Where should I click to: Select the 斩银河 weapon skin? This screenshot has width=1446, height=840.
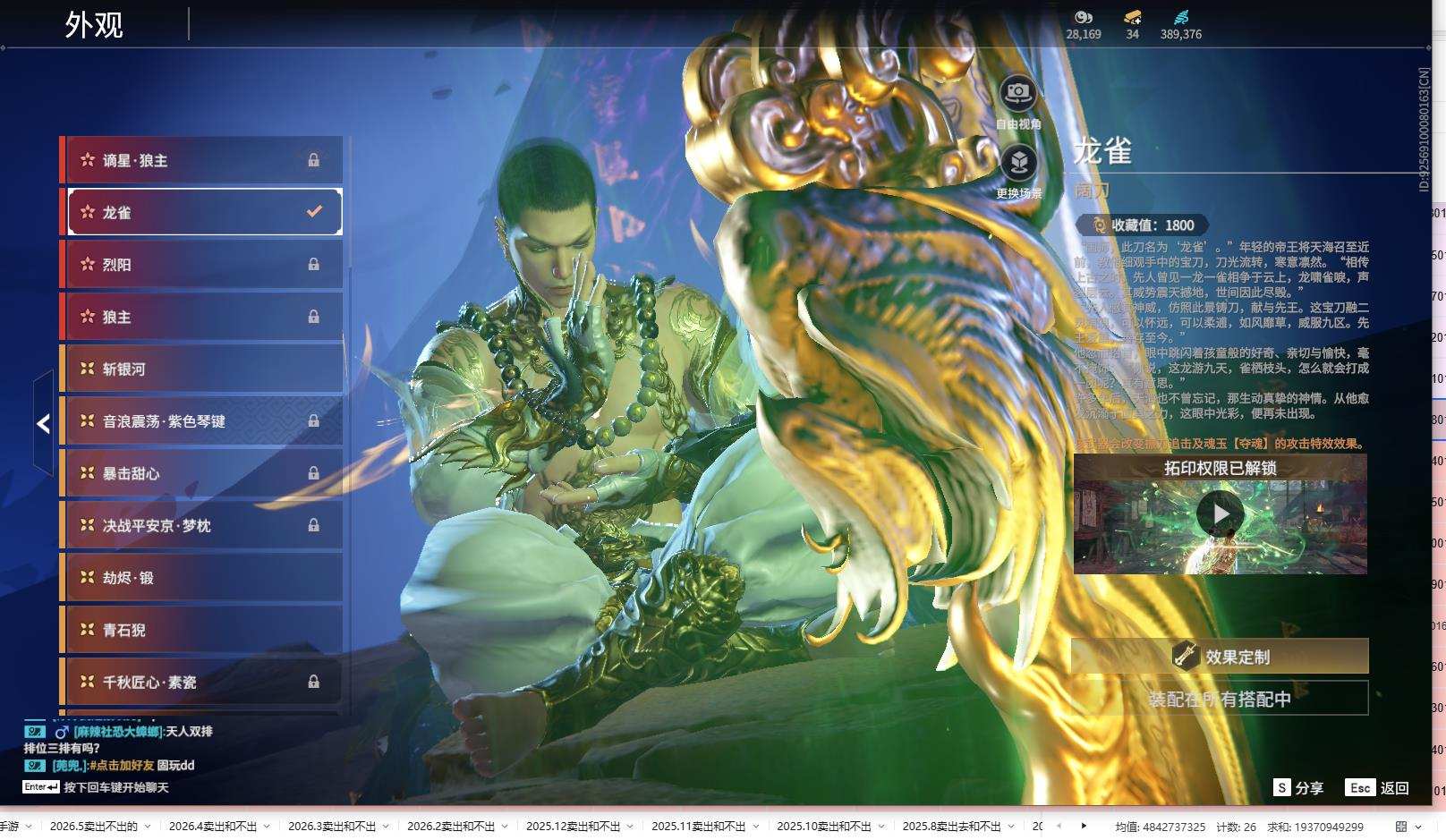202,369
